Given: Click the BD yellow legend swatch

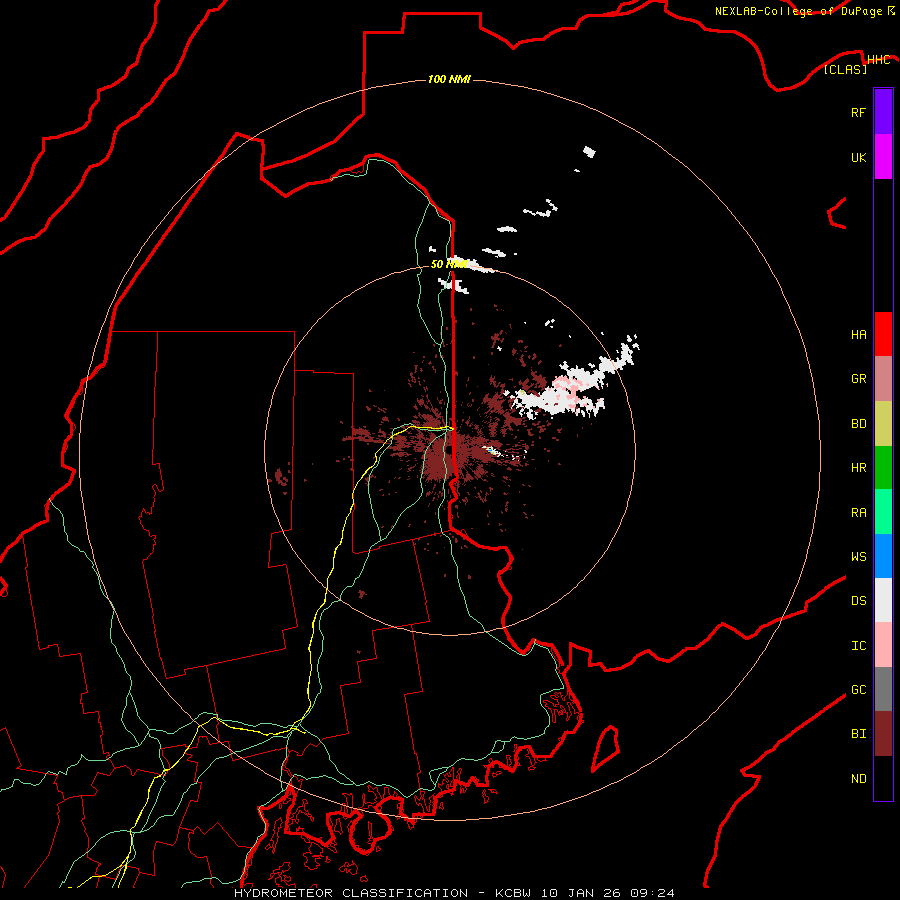Looking at the screenshot, I should tap(883, 424).
